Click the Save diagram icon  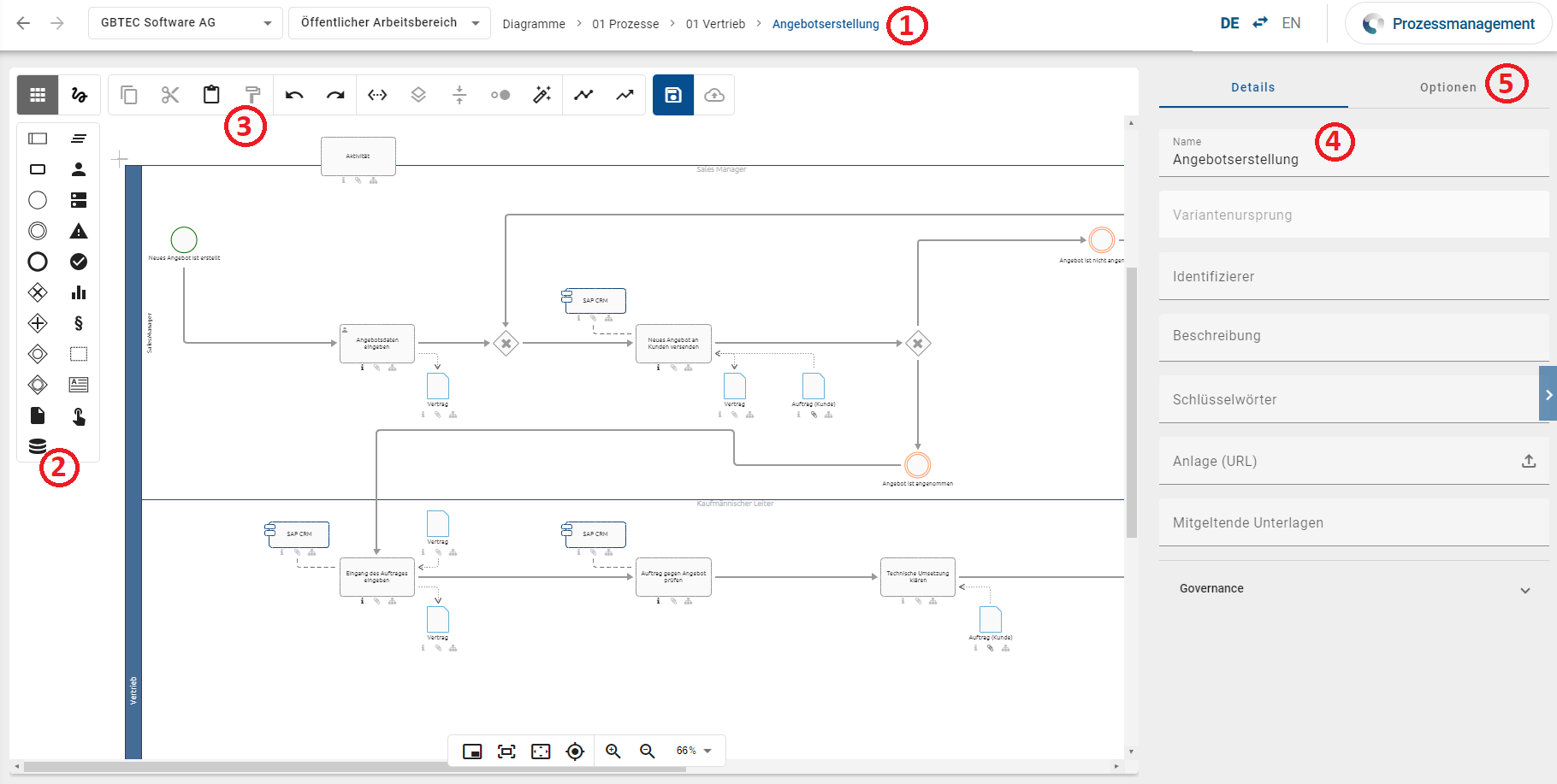[x=673, y=95]
